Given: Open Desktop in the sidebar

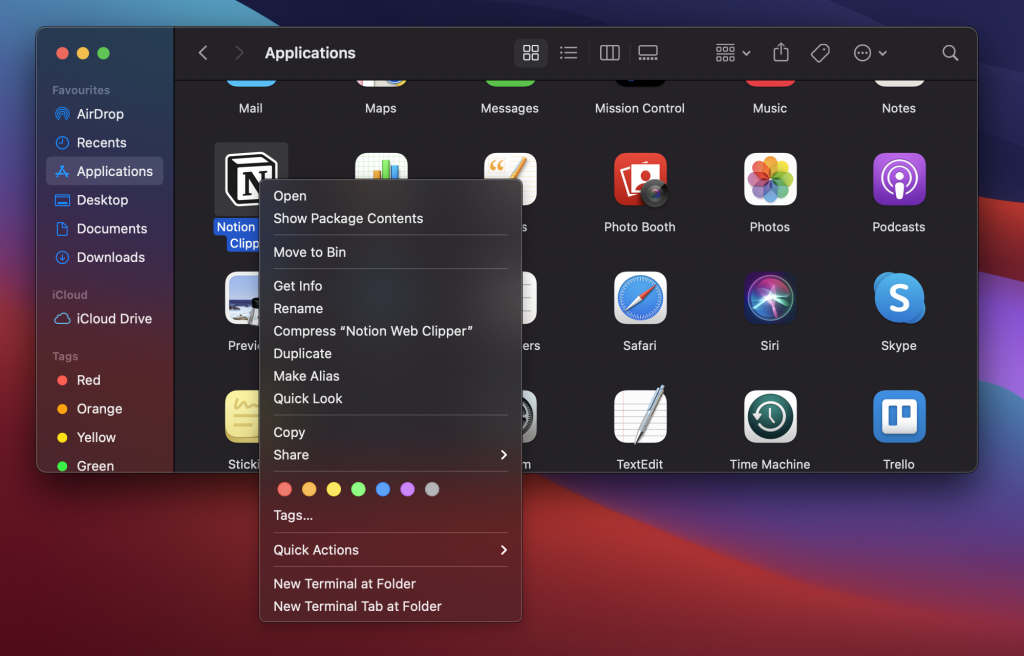Looking at the screenshot, I should 104,200.
